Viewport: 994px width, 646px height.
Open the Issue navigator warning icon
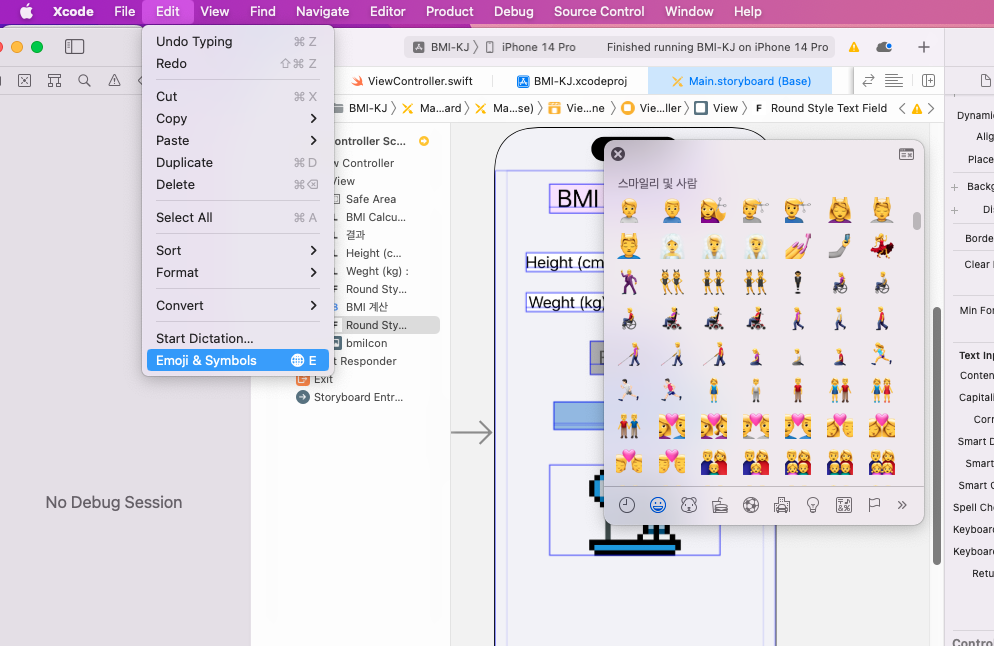point(114,81)
